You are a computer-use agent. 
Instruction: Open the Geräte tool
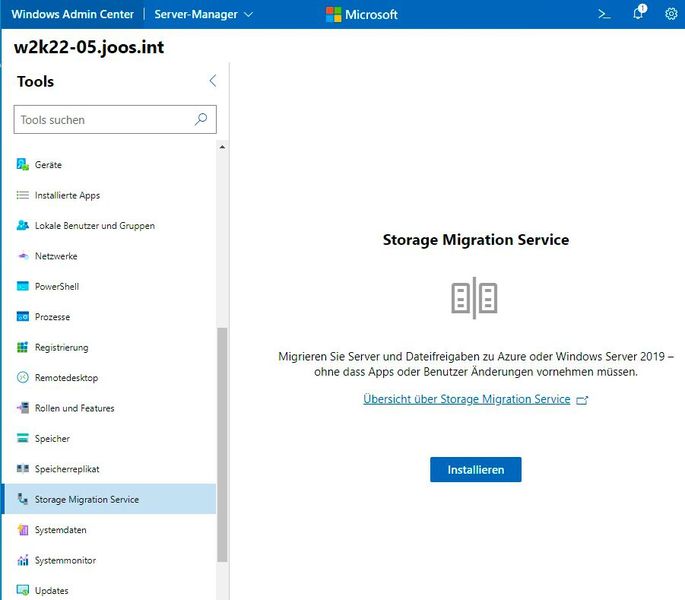[x=109, y=165]
